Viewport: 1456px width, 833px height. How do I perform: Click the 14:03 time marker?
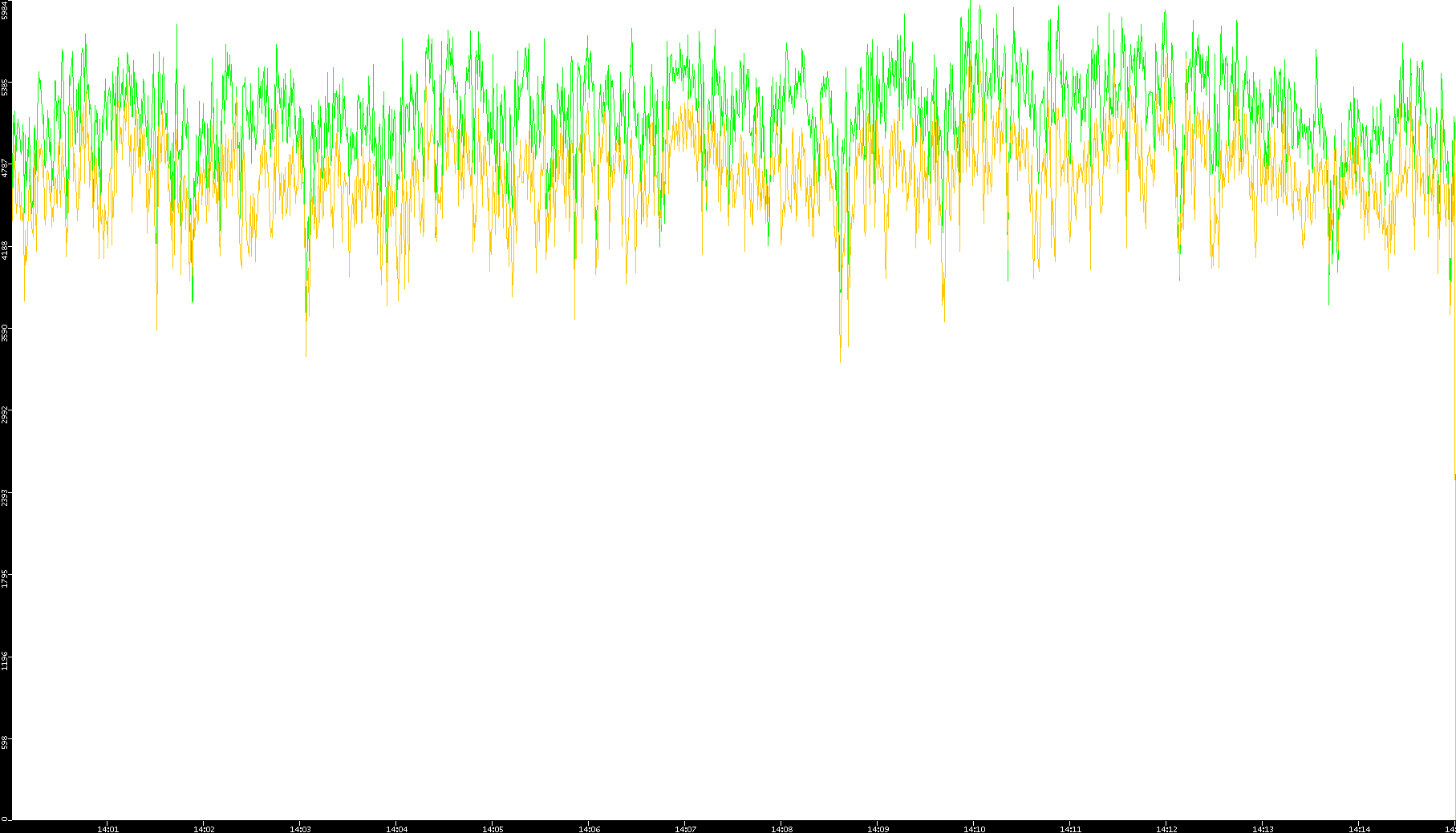[x=300, y=829]
